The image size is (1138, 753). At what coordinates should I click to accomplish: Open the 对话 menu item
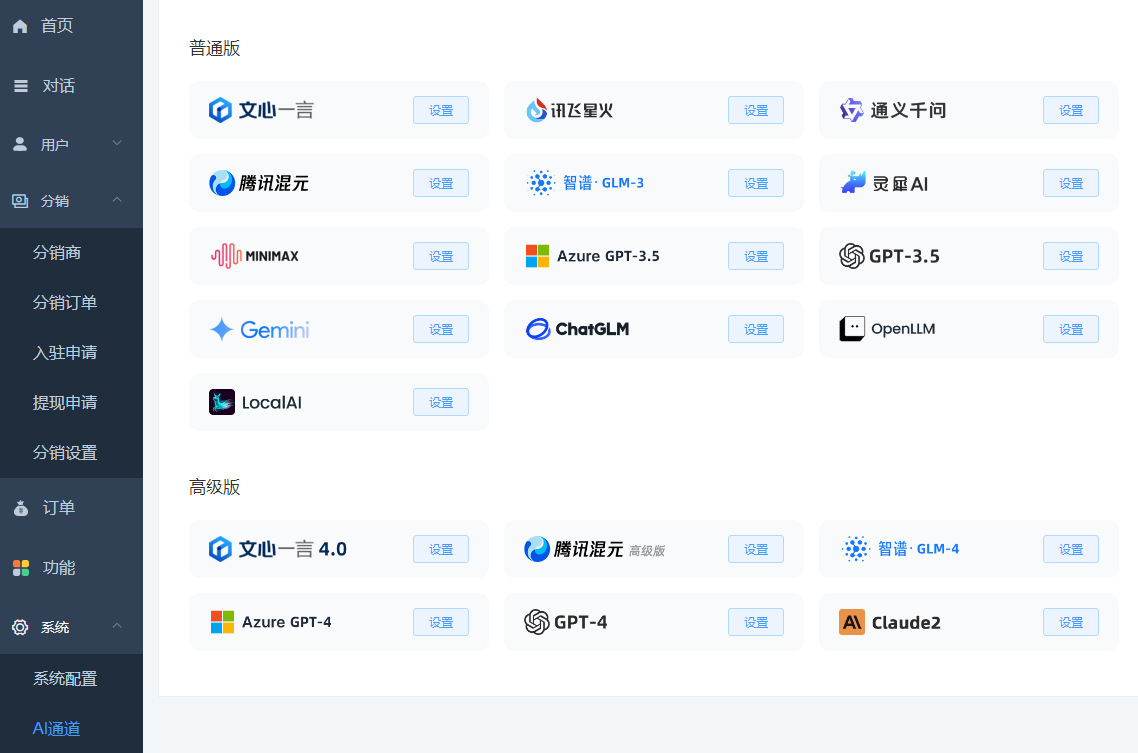tap(71, 86)
